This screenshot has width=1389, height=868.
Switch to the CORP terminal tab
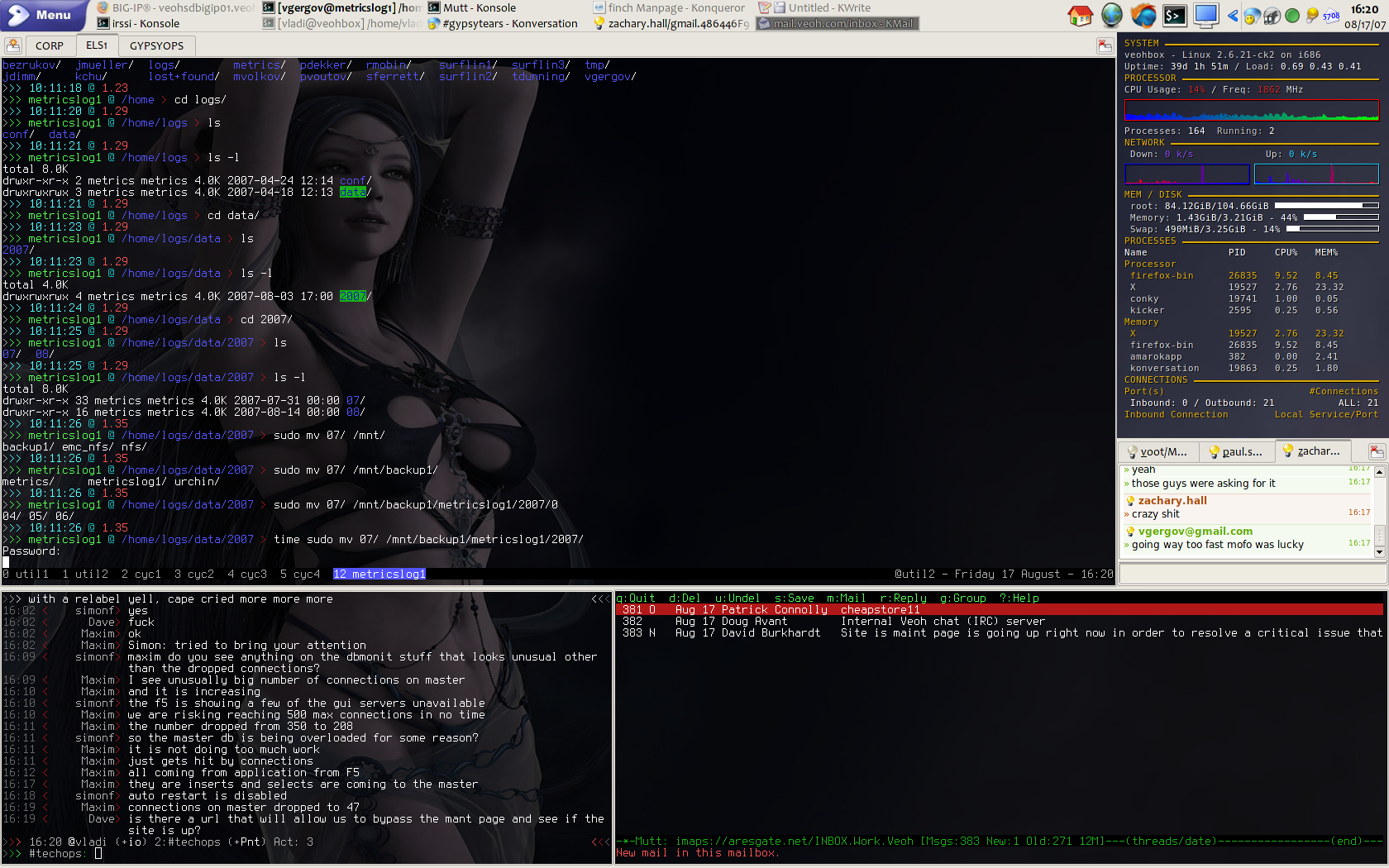tap(49, 45)
